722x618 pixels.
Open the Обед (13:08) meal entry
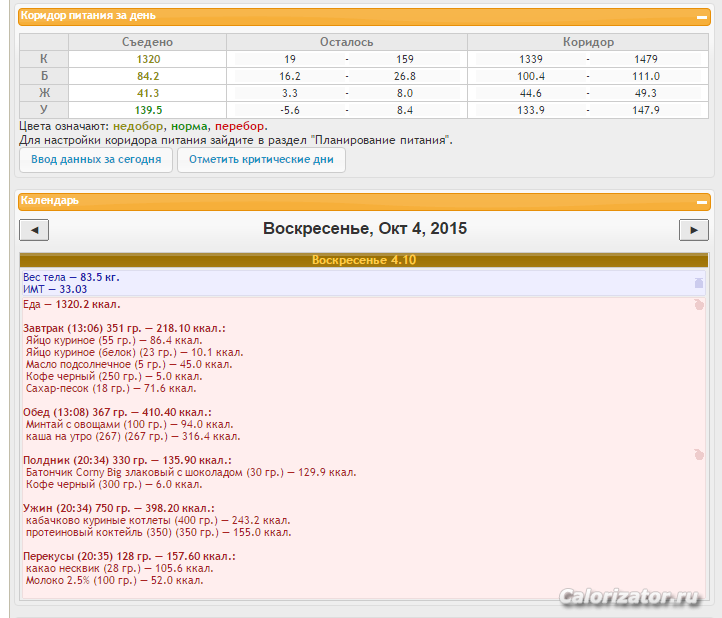(x=115, y=412)
